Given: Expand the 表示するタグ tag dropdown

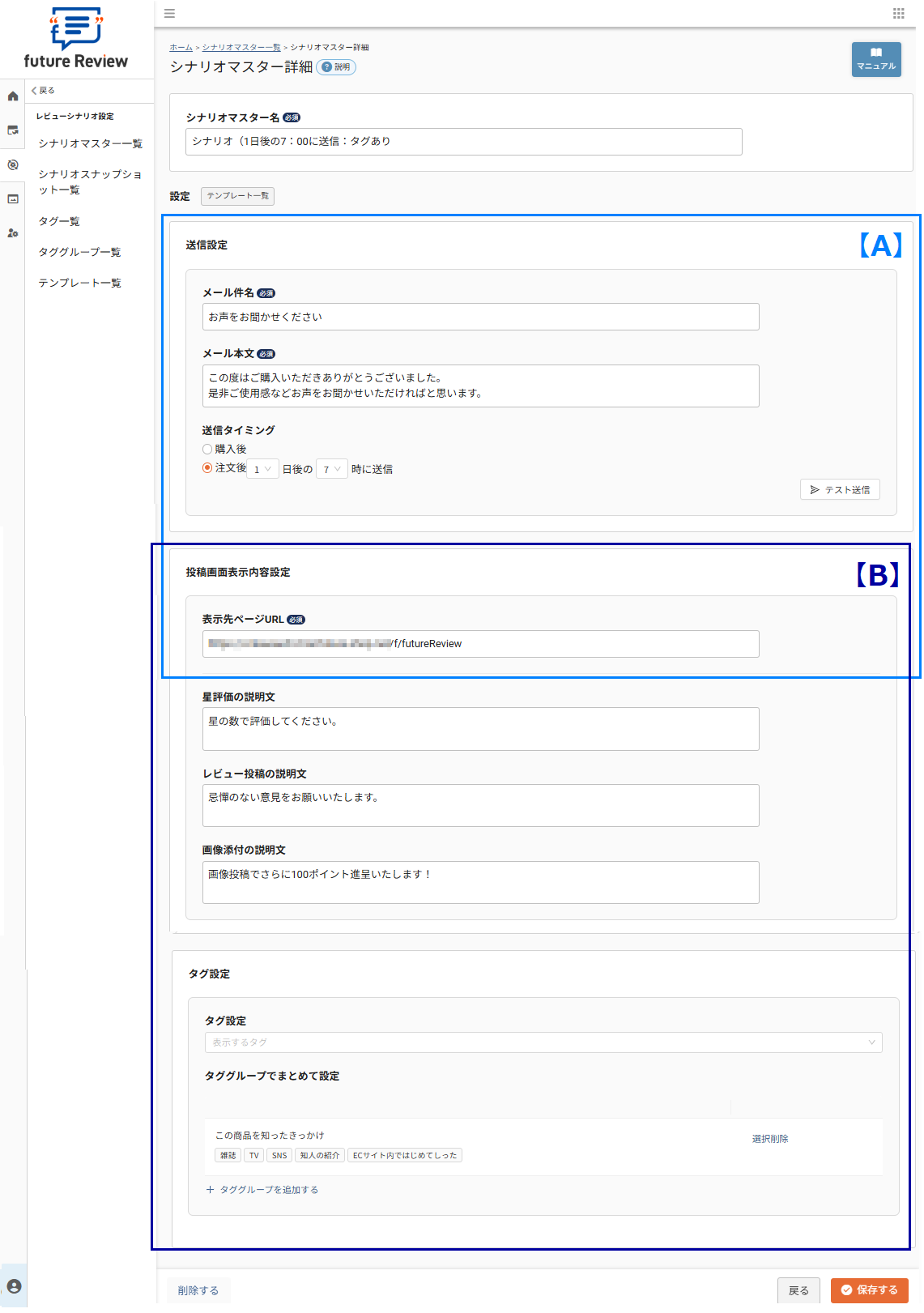Looking at the screenshot, I should pos(543,1042).
